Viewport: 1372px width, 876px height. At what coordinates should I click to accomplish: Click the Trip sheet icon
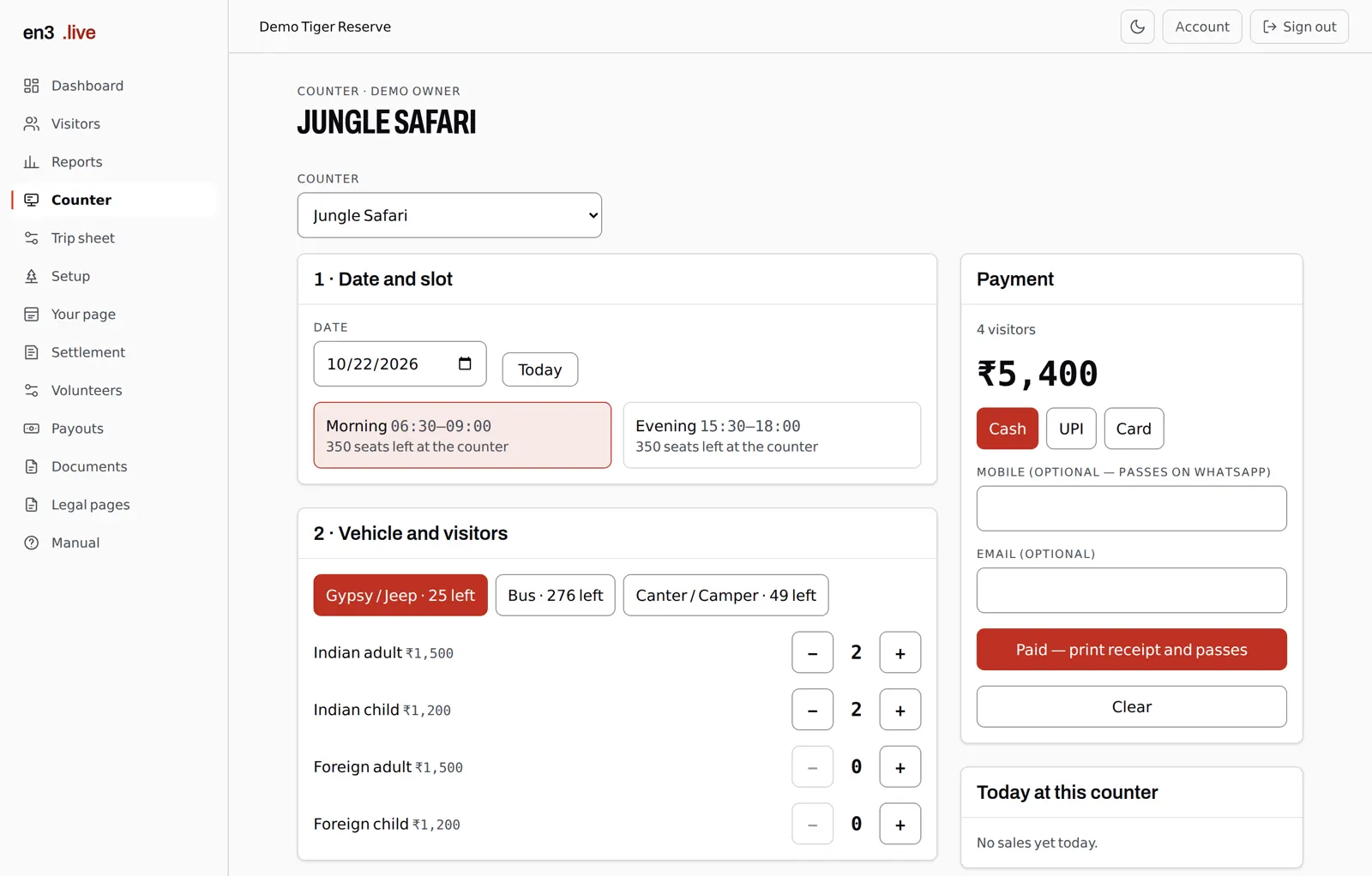(x=32, y=238)
